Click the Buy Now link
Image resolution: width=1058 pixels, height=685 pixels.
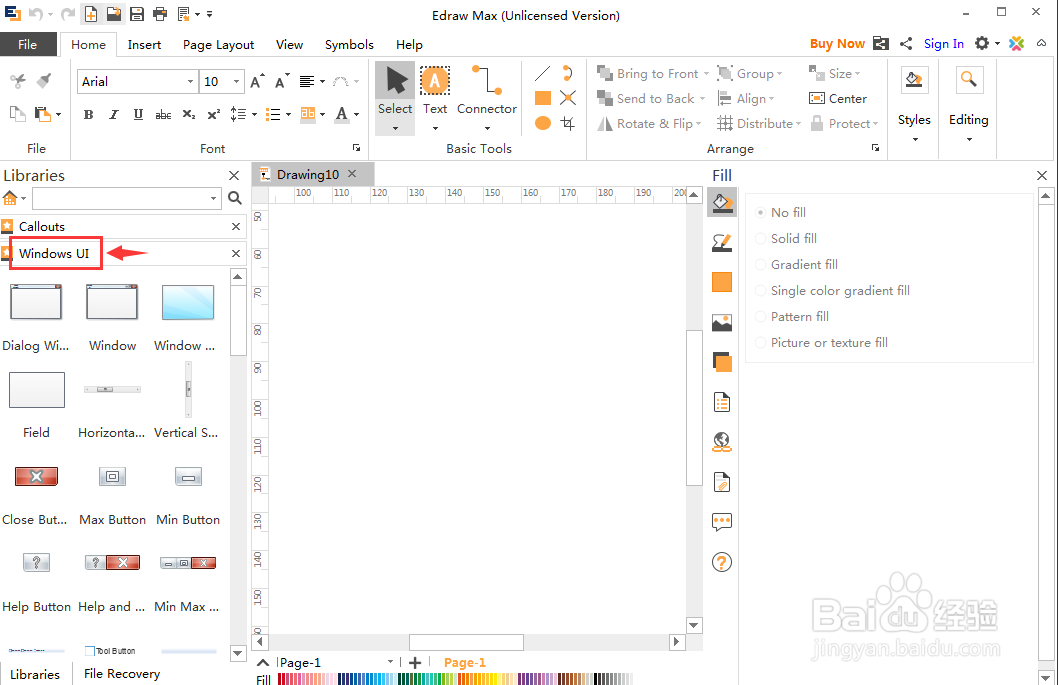click(x=837, y=44)
